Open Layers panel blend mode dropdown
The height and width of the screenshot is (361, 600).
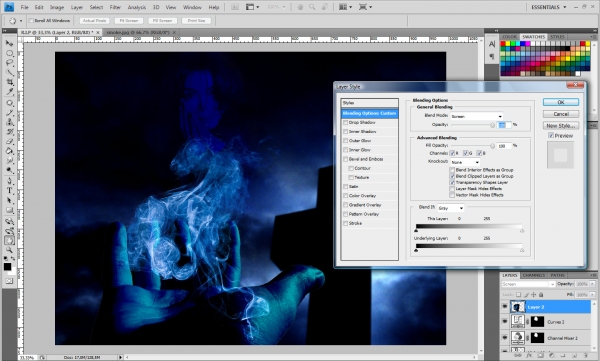pos(528,284)
